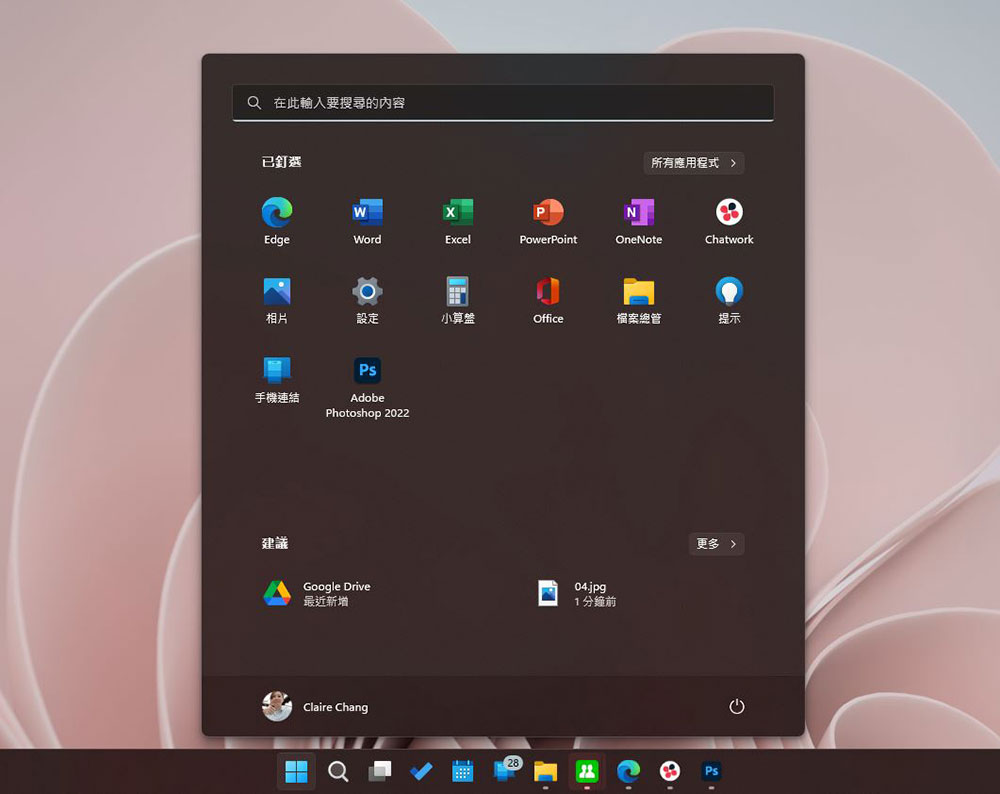Click the 最近新增 label under Google Drive
This screenshot has height=794, width=1000.
(325, 601)
